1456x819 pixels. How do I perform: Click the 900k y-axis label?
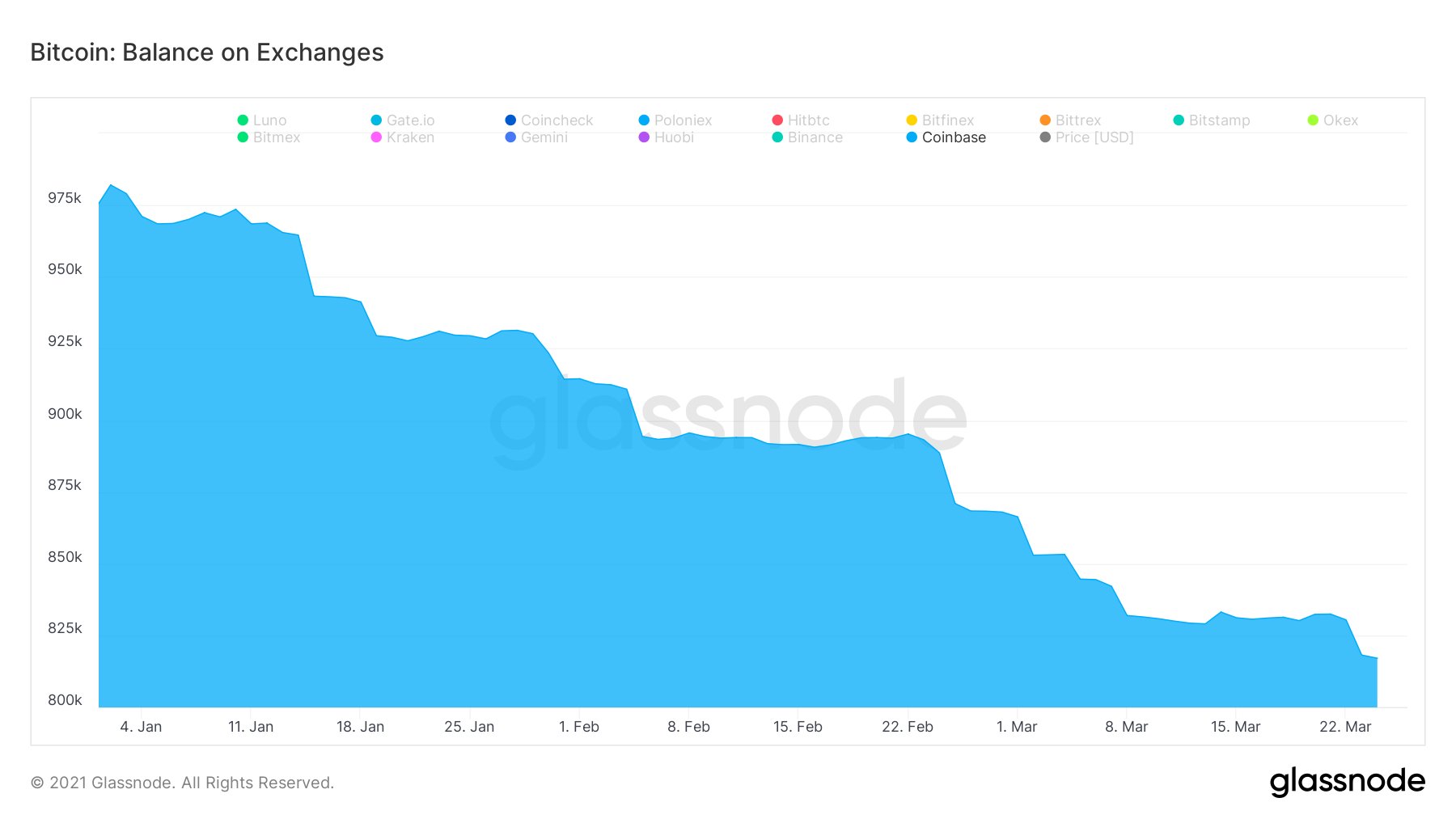[x=65, y=414]
